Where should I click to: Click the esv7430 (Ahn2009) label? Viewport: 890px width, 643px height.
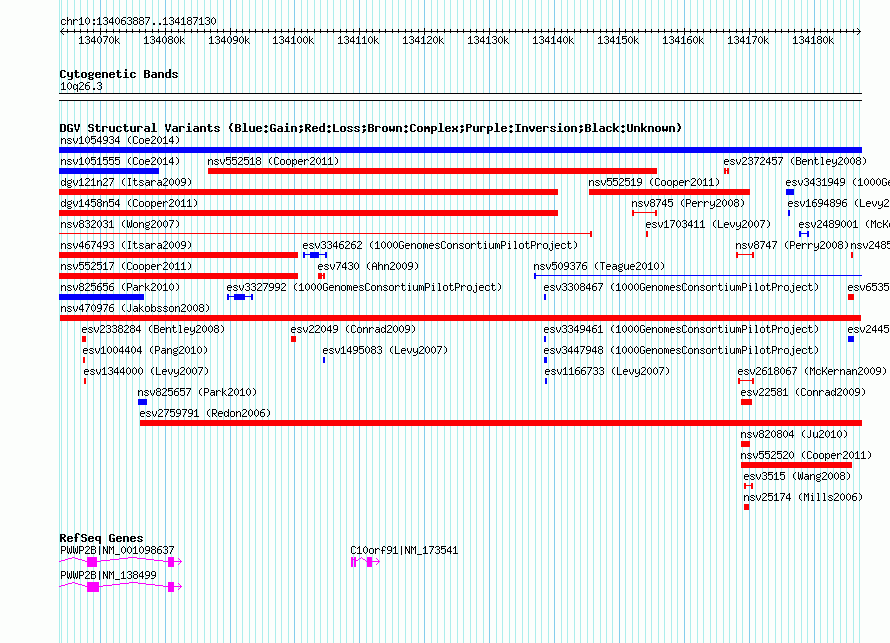(x=368, y=266)
